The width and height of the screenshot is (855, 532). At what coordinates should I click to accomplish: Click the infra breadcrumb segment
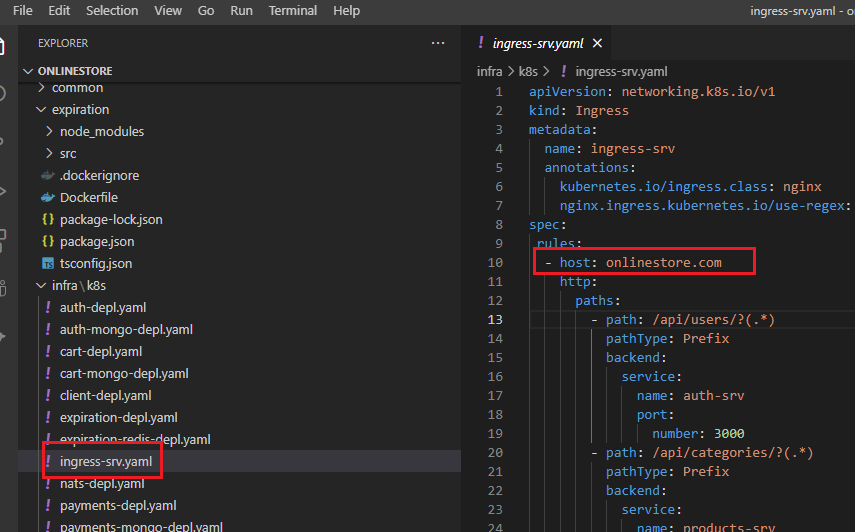click(490, 71)
